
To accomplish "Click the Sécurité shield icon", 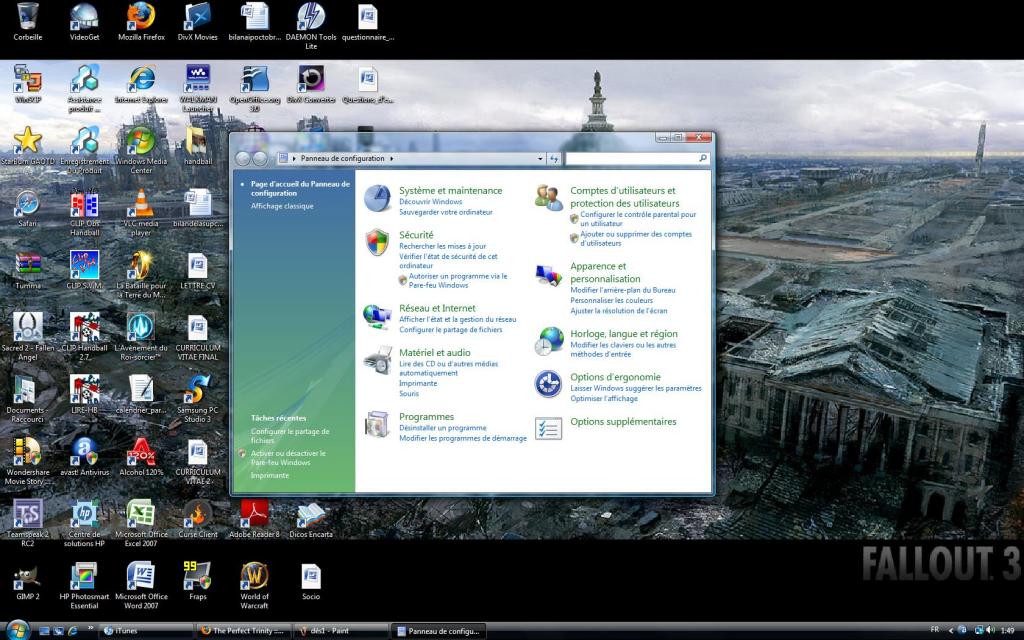I will [377, 242].
